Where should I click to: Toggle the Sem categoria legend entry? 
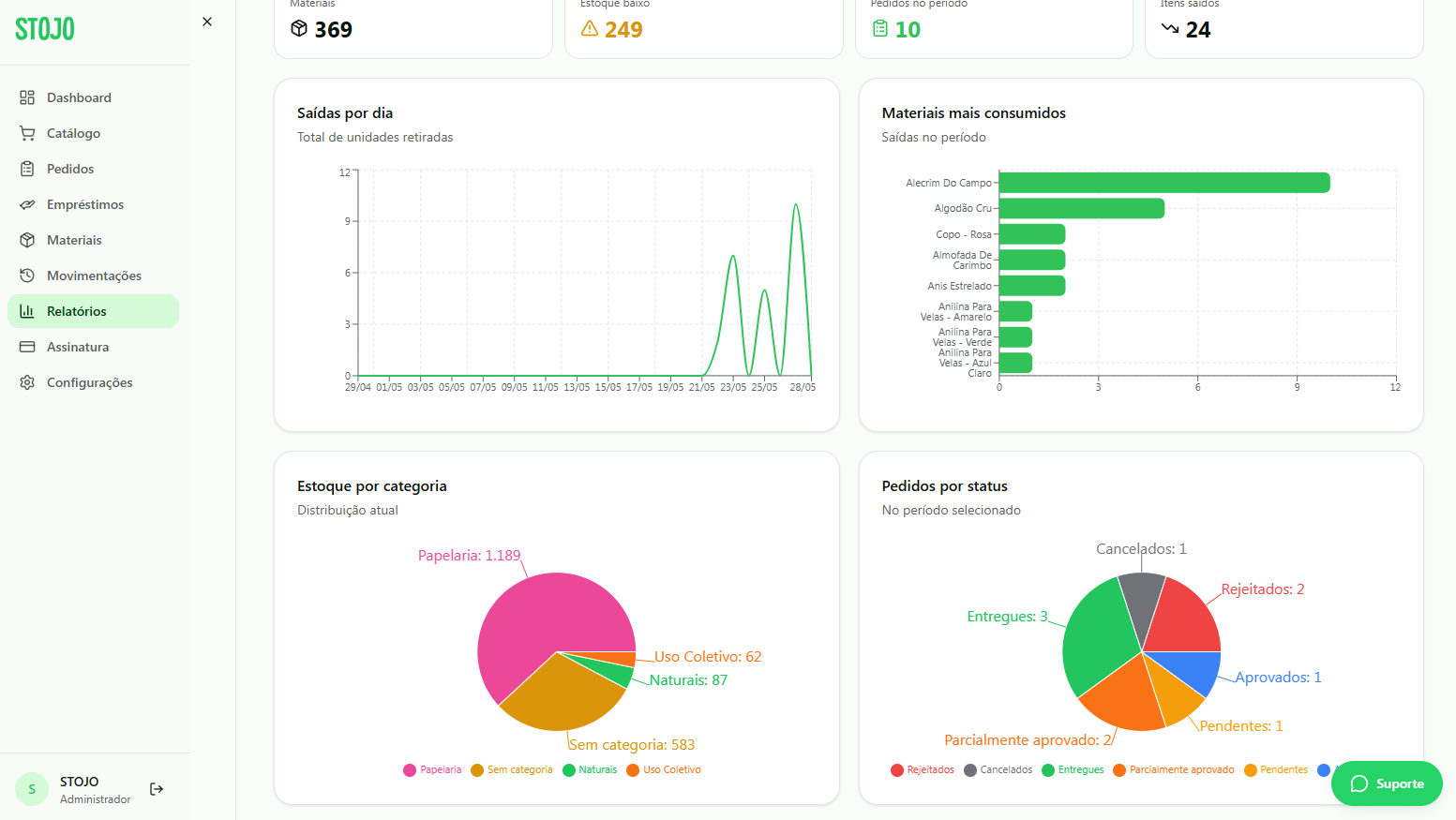pos(512,770)
